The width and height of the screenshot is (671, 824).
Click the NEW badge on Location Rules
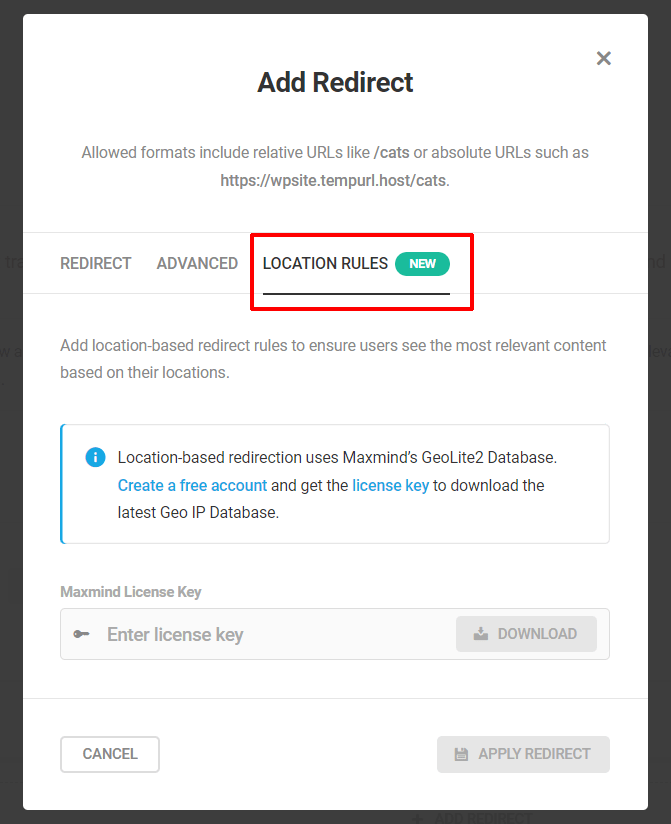[x=422, y=264]
